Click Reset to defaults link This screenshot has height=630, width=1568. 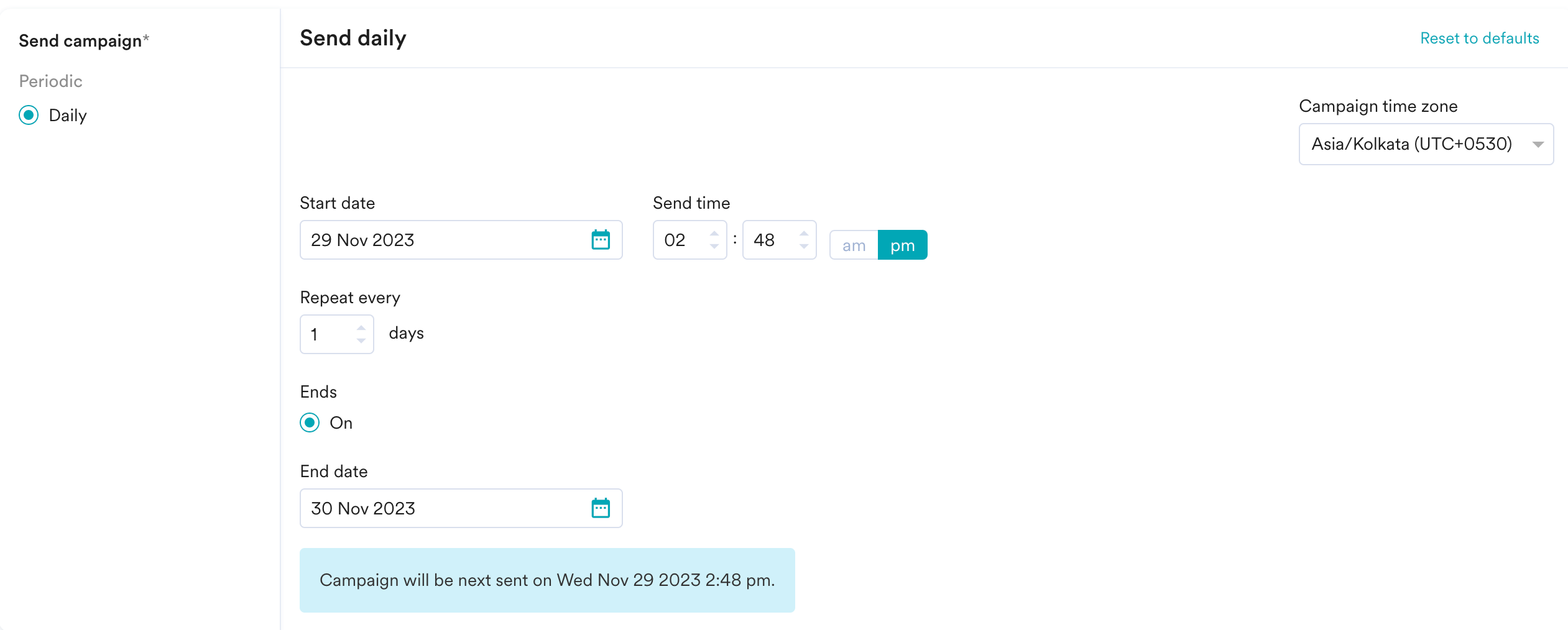(x=1479, y=39)
